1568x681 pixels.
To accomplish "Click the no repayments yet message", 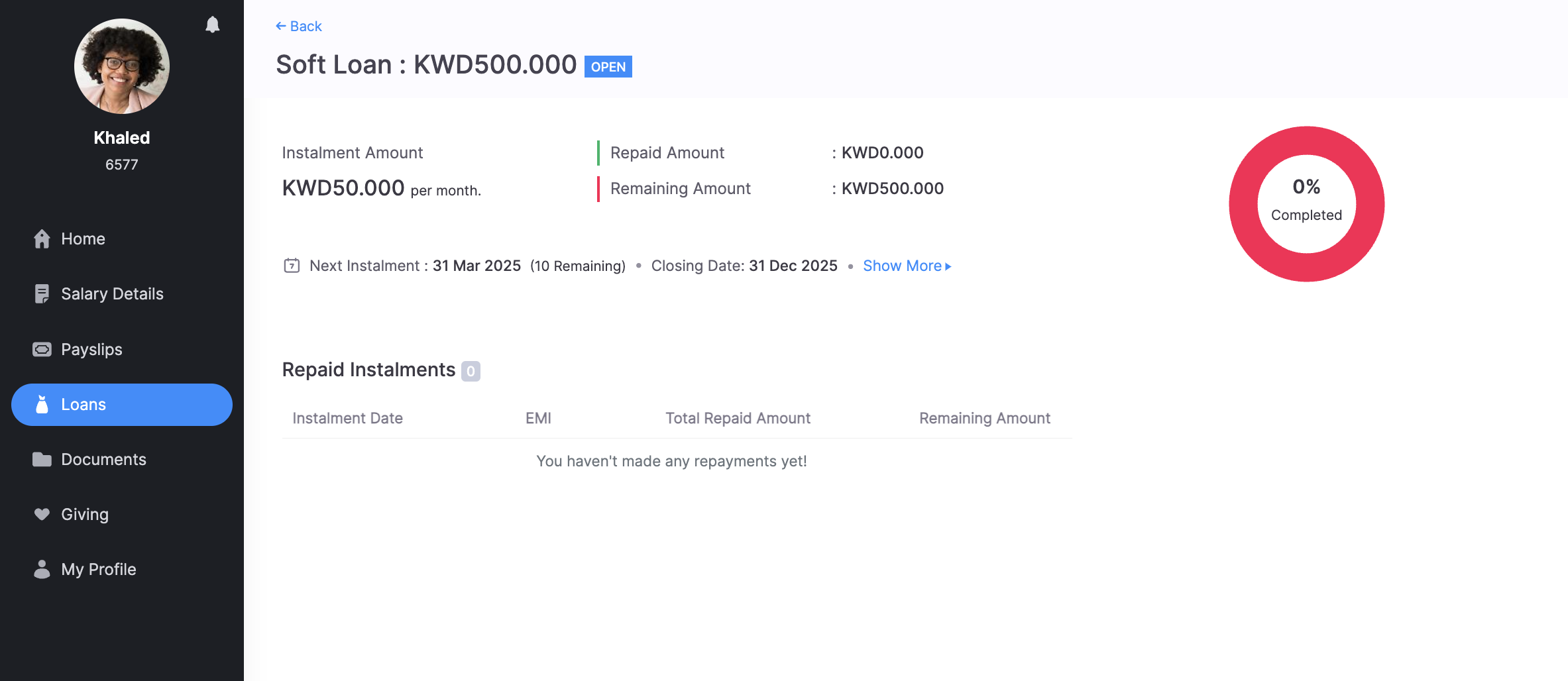I will click(x=671, y=461).
